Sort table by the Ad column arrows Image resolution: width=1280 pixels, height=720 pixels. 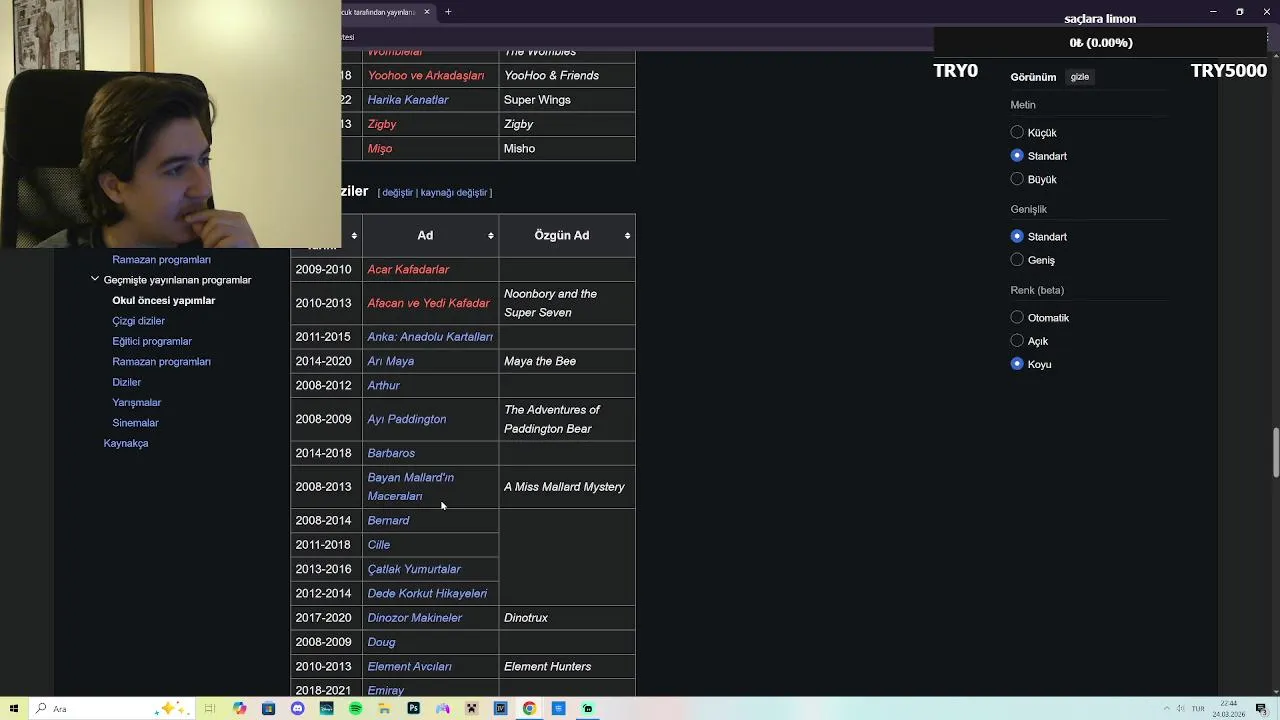[490, 236]
